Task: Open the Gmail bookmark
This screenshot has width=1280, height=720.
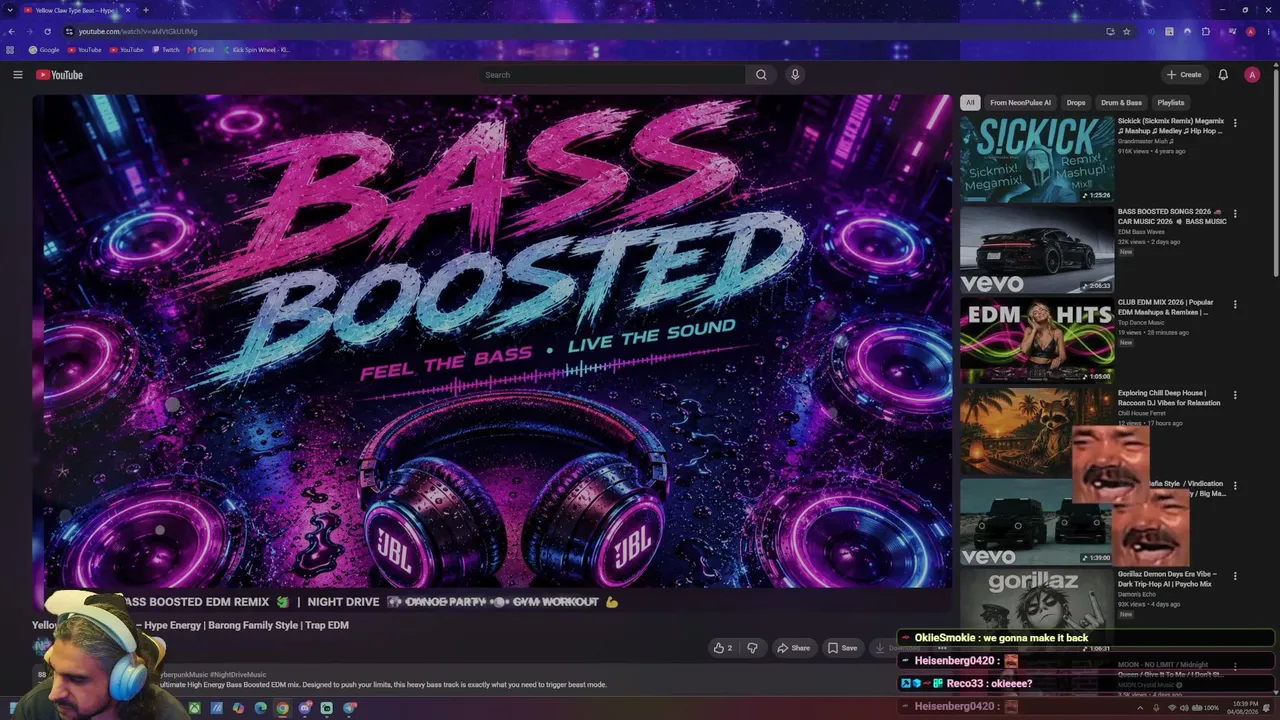Action: tap(201, 49)
